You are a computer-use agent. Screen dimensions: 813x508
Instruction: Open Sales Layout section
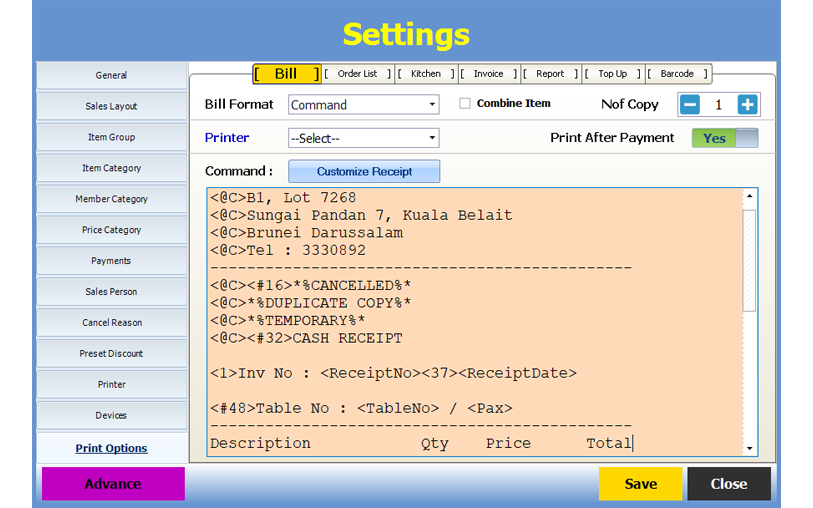pyautogui.click(x=111, y=106)
